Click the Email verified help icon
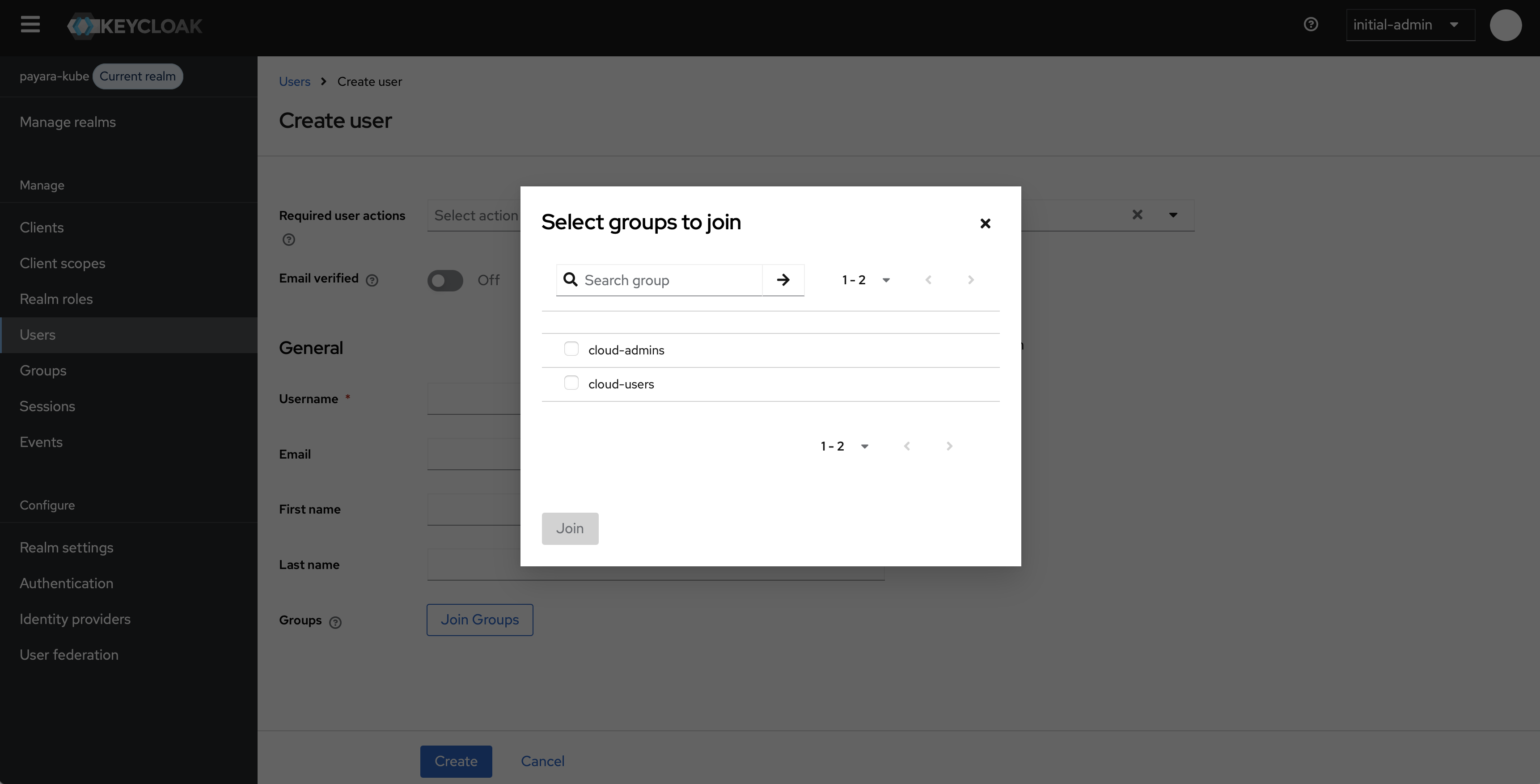Viewport: 1540px width, 784px height. pos(372,280)
